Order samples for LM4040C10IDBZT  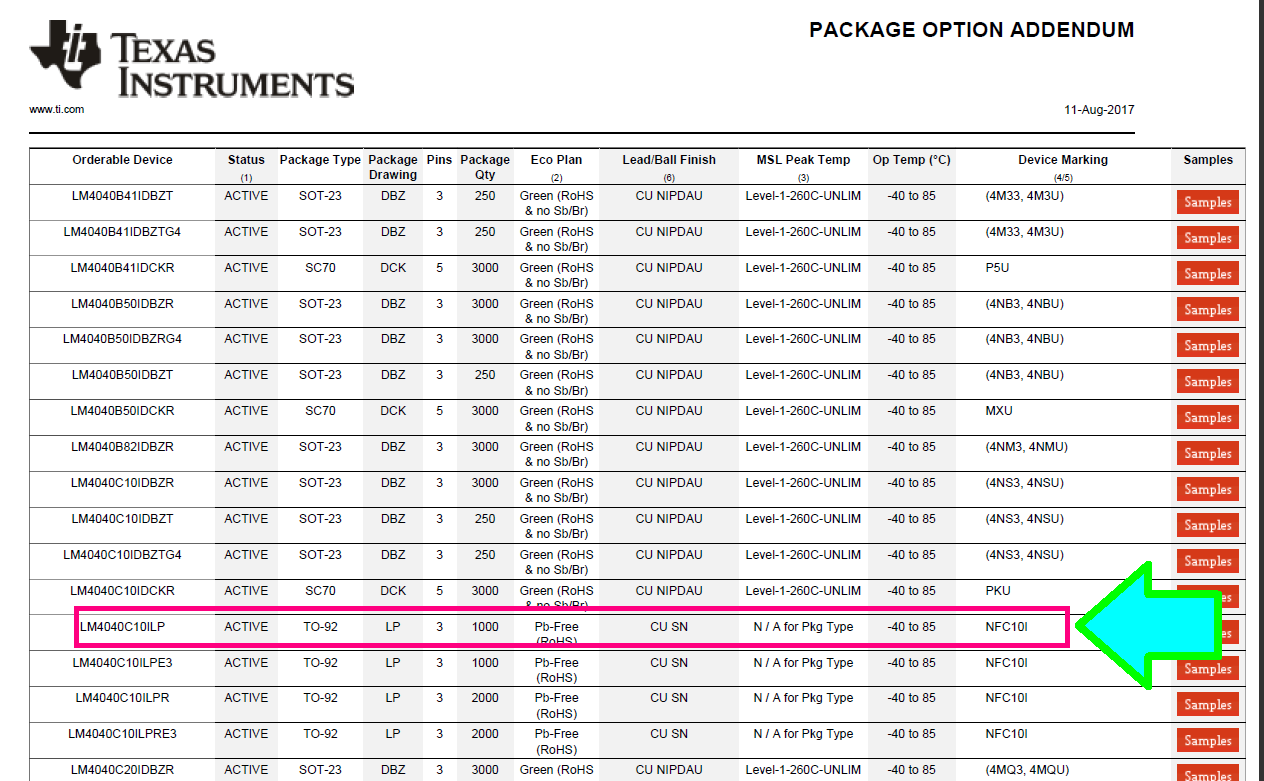[1208, 526]
